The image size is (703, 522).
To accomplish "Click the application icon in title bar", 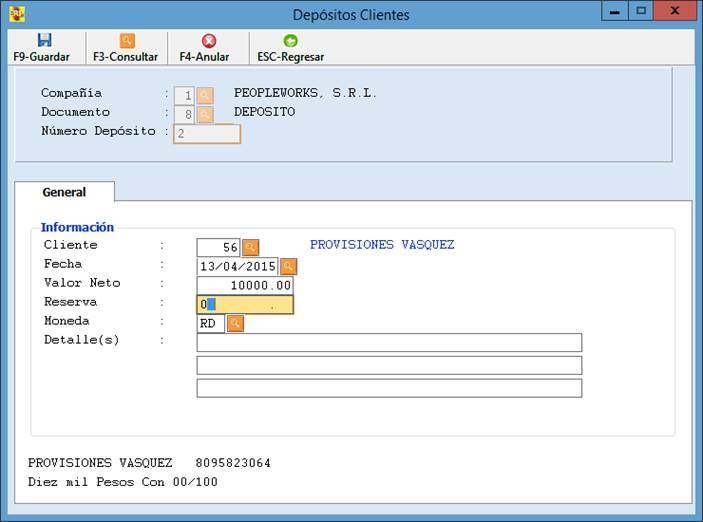I will tap(15, 14).
